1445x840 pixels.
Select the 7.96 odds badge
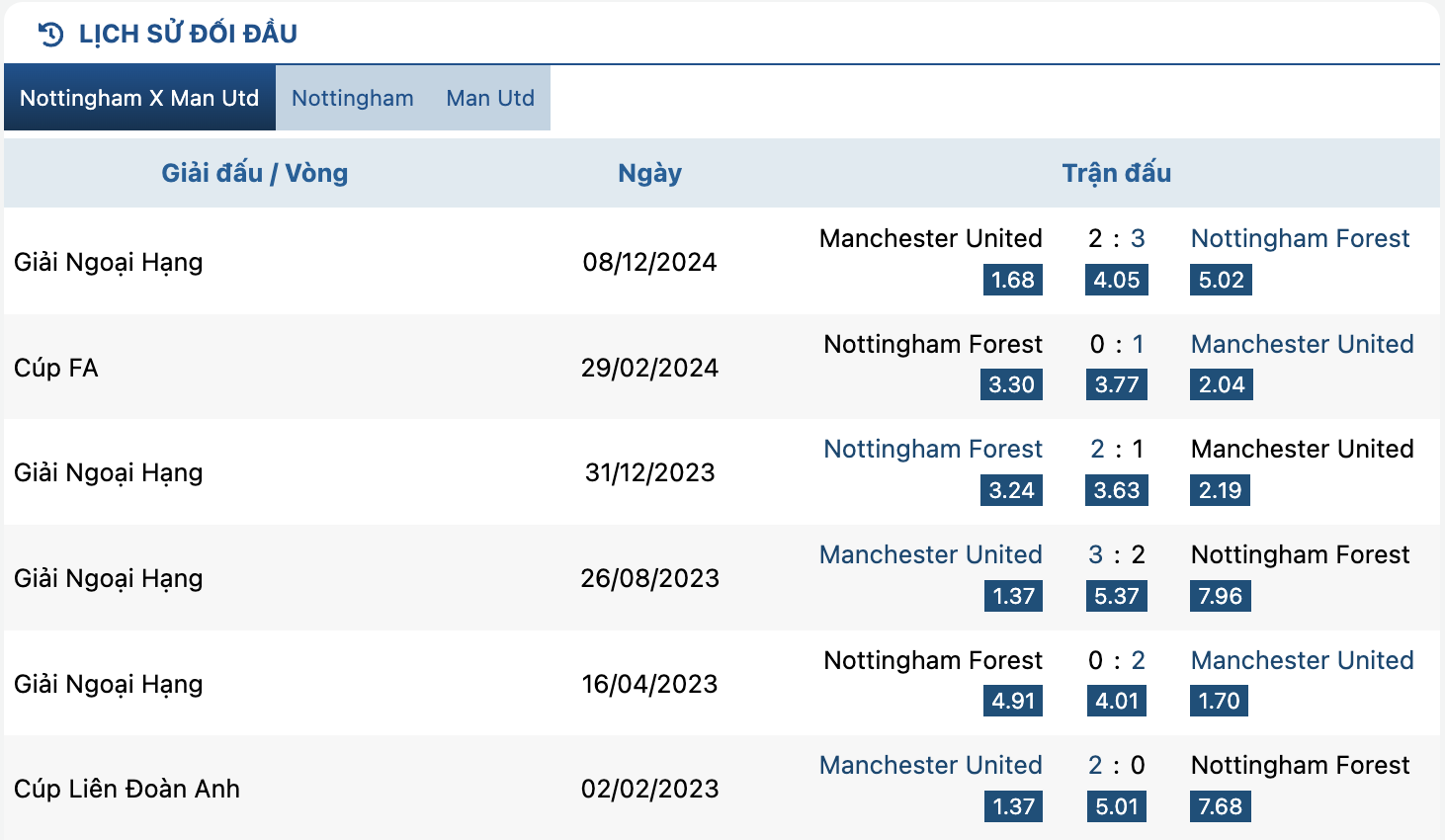[1221, 596]
